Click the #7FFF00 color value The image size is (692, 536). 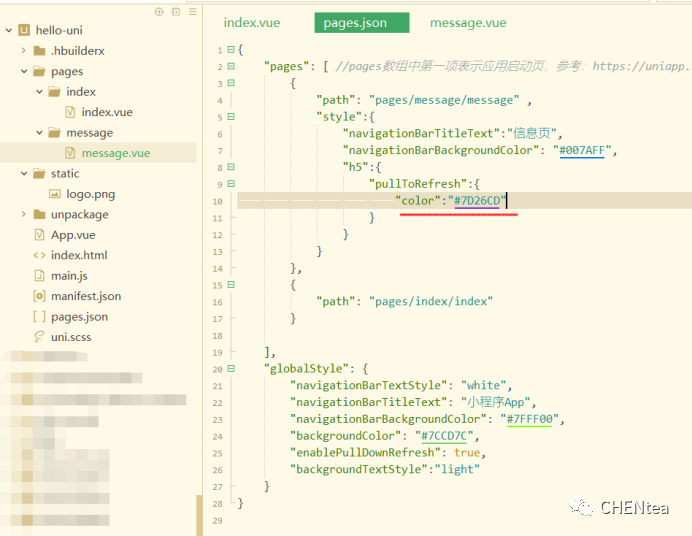[530, 419]
